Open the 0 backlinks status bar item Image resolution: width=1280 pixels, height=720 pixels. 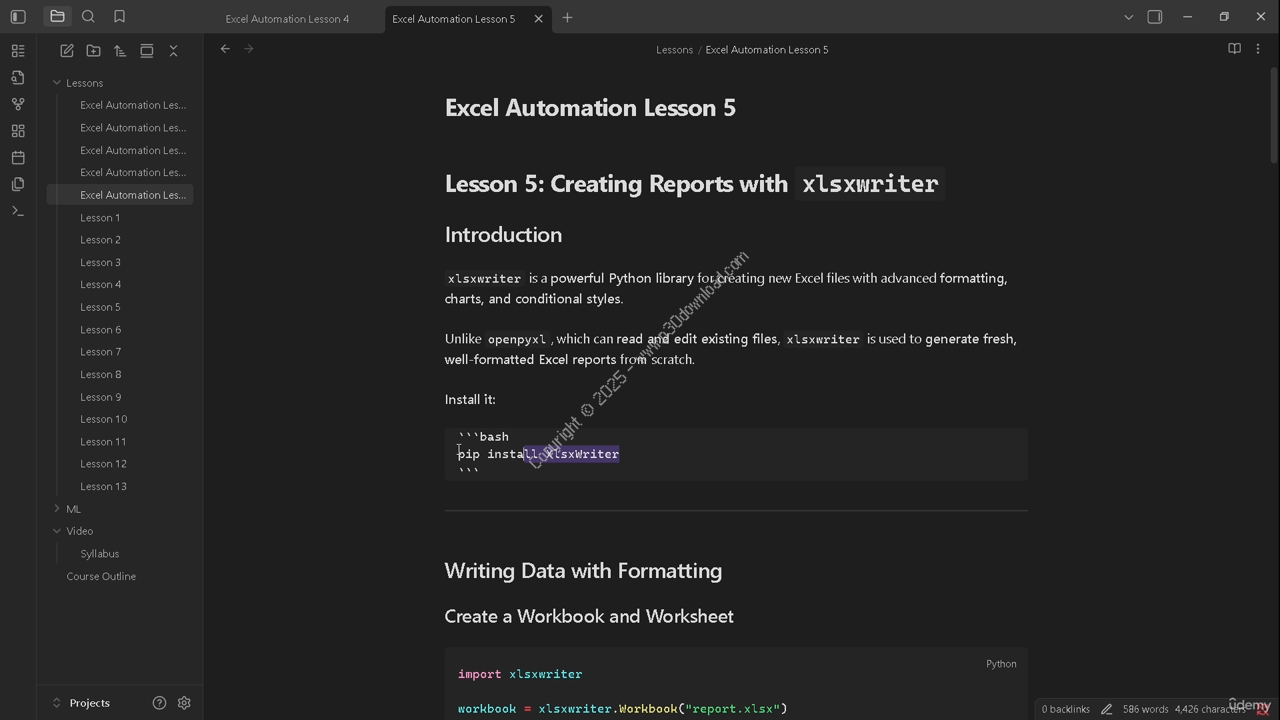coord(1065,709)
